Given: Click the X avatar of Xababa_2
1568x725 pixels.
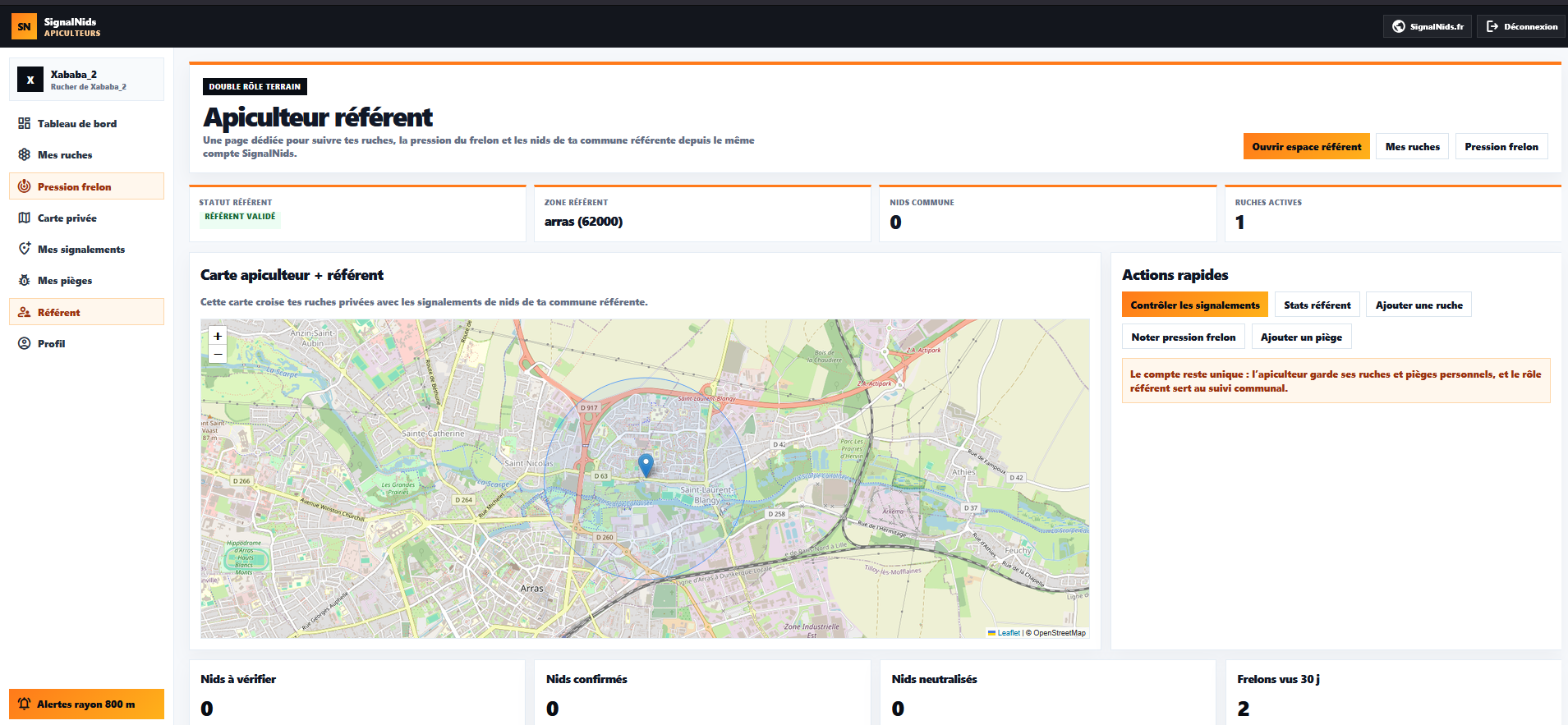Looking at the screenshot, I should pos(30,80).
